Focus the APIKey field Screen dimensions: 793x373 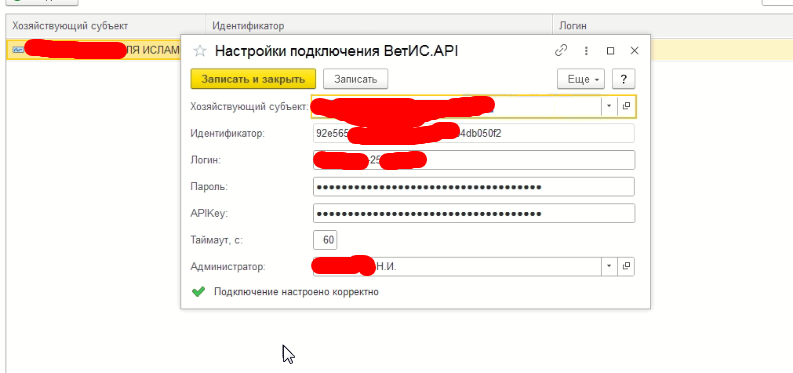(x=473, y=213)
